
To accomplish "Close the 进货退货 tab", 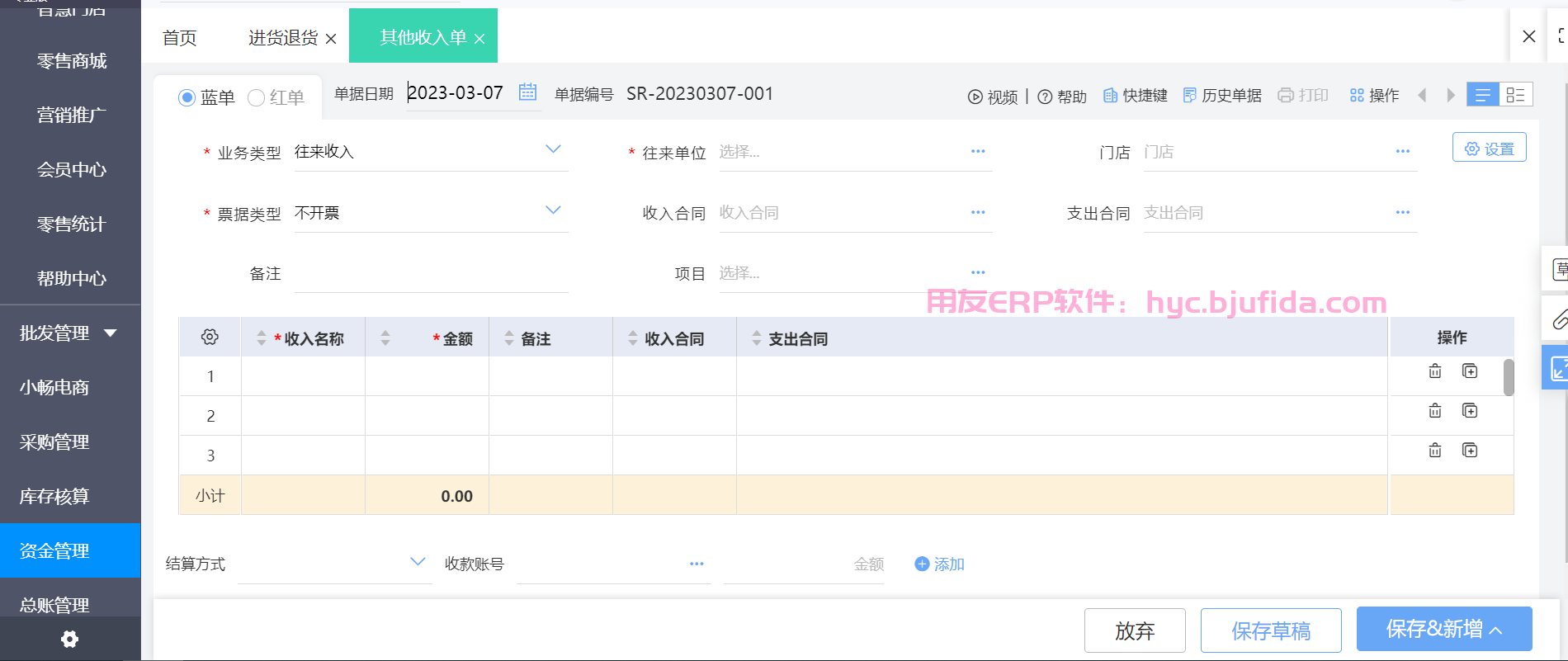I will coord(331,39).
